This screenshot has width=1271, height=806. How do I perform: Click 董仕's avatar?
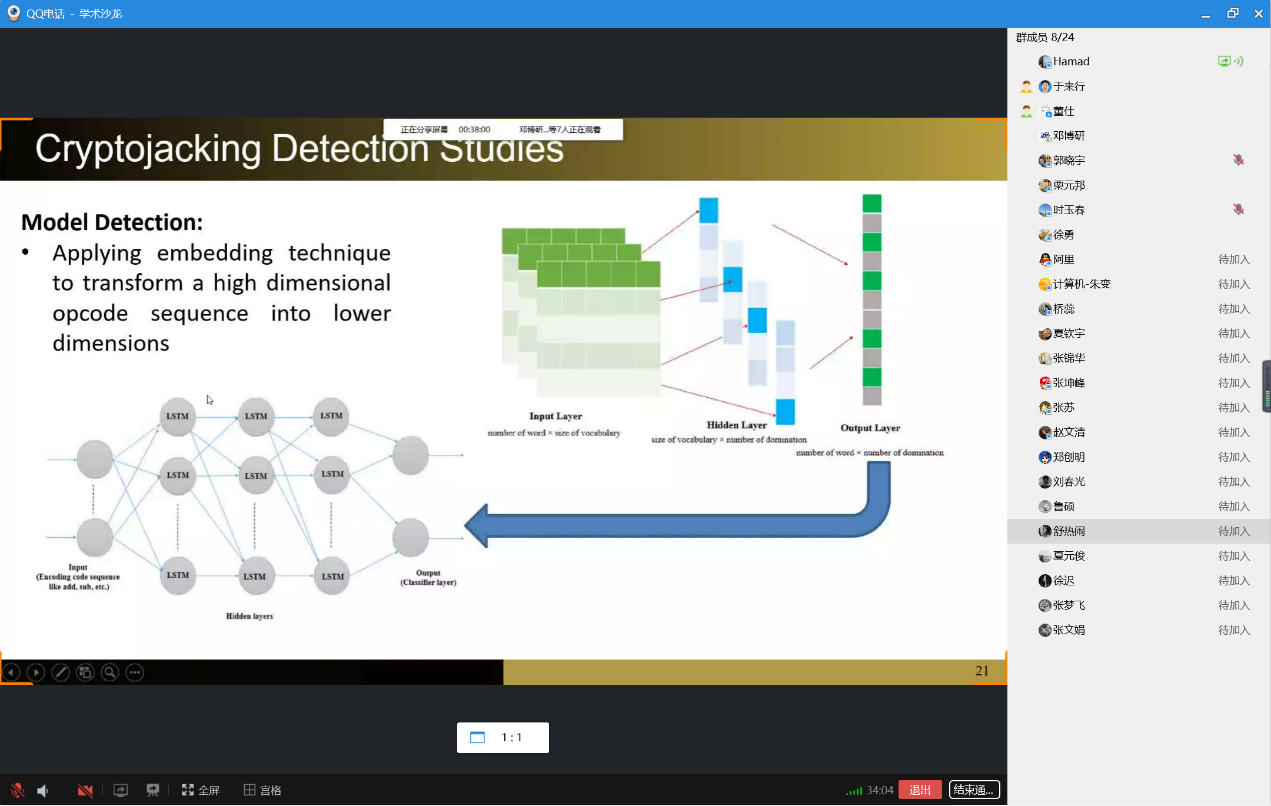click(1045, 111)
